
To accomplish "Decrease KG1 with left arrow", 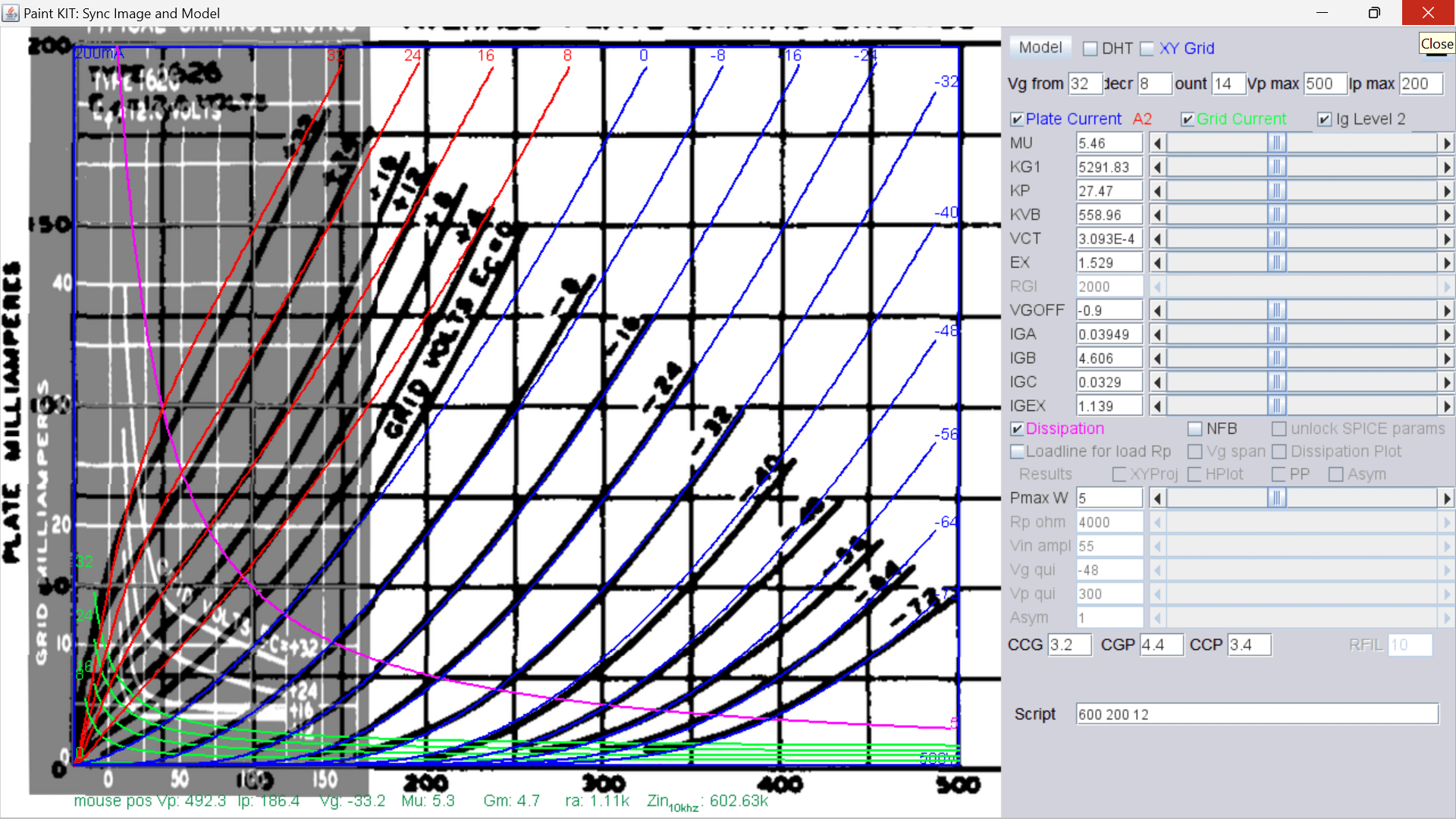I will [1157, 167].
